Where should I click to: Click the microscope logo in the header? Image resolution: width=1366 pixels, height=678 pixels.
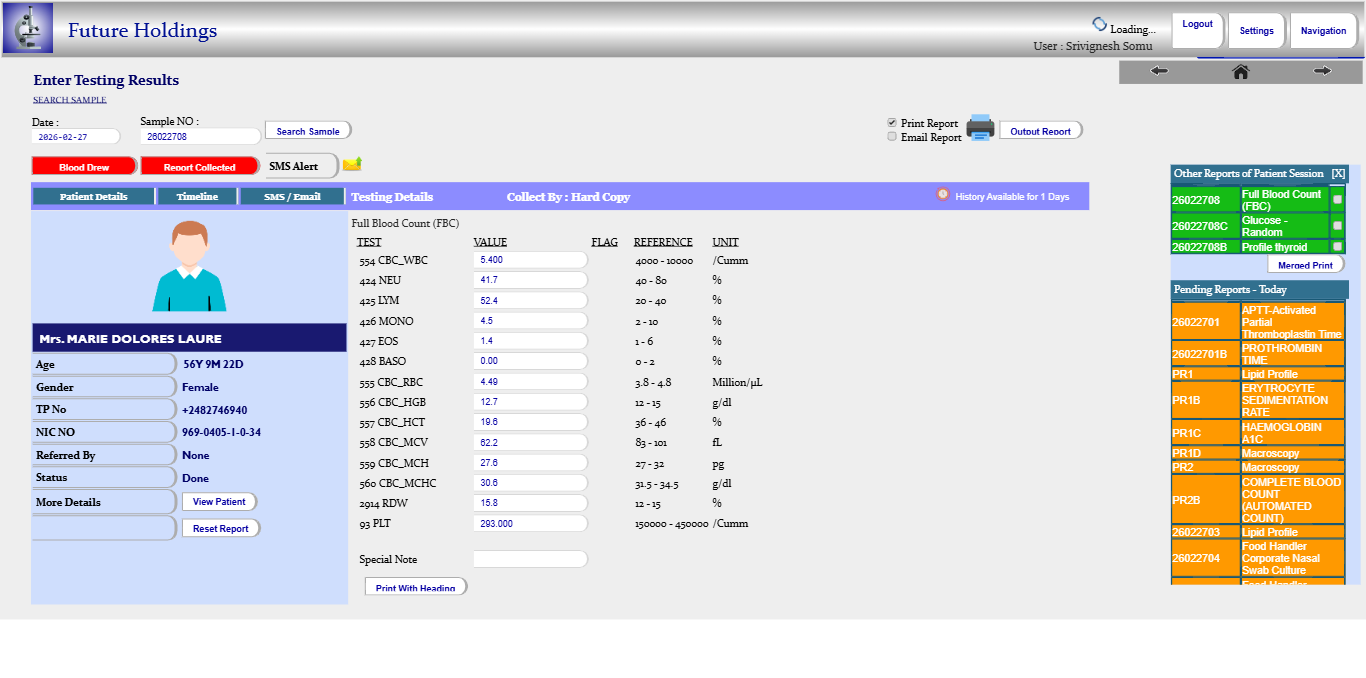[x=28, y=28]
